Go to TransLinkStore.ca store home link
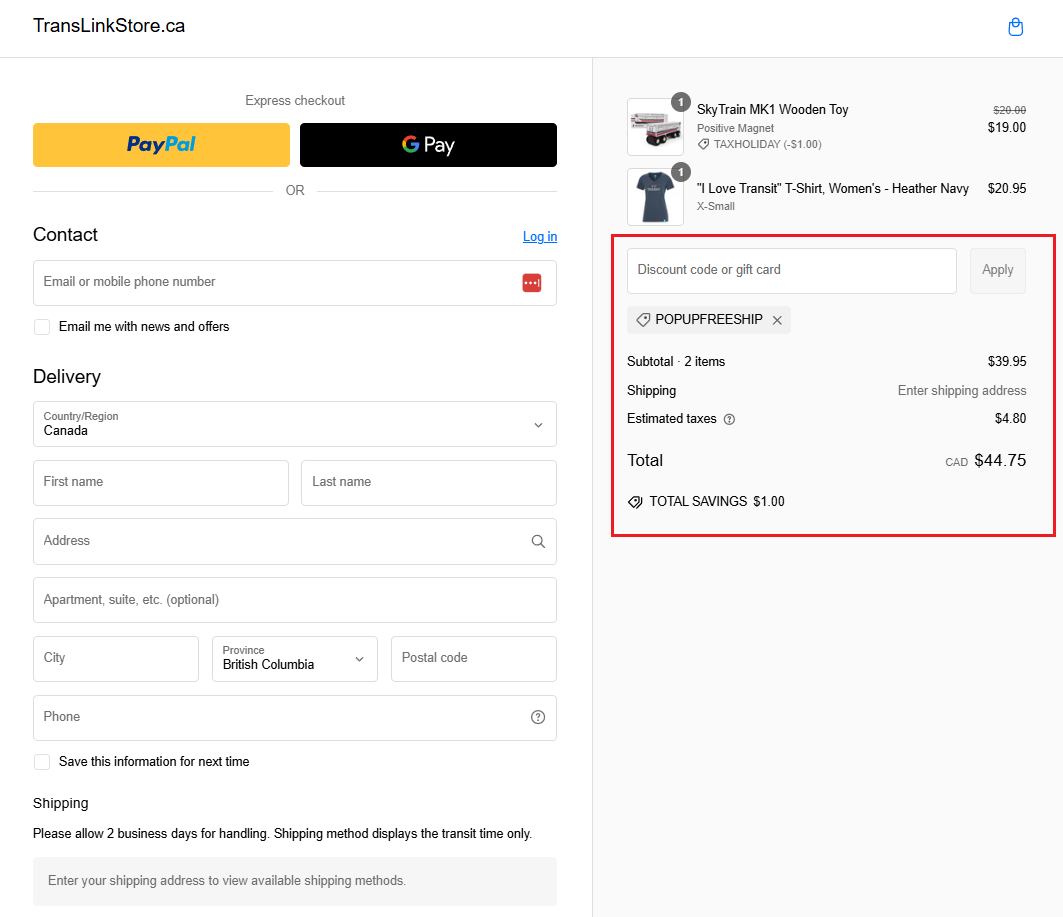Viewport: 1063px width, 917px height. click(109, 26)
